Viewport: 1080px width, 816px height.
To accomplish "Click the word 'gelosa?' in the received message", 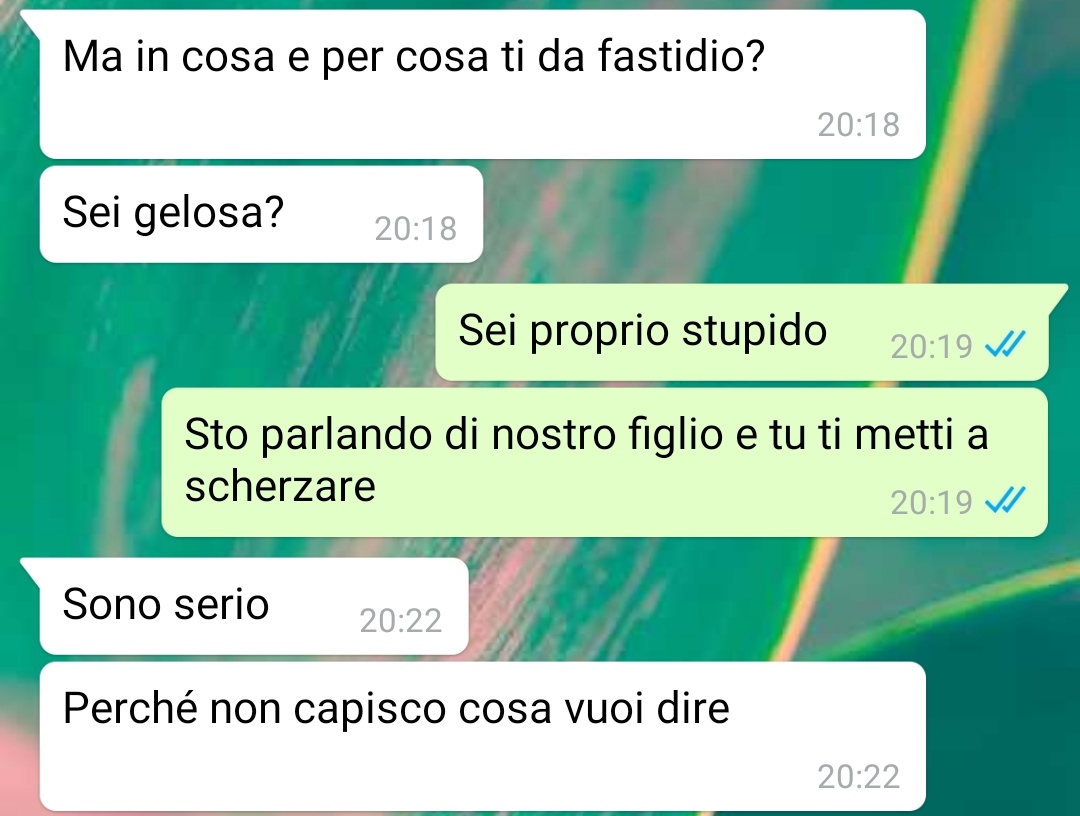I will [x=209, y=213].
